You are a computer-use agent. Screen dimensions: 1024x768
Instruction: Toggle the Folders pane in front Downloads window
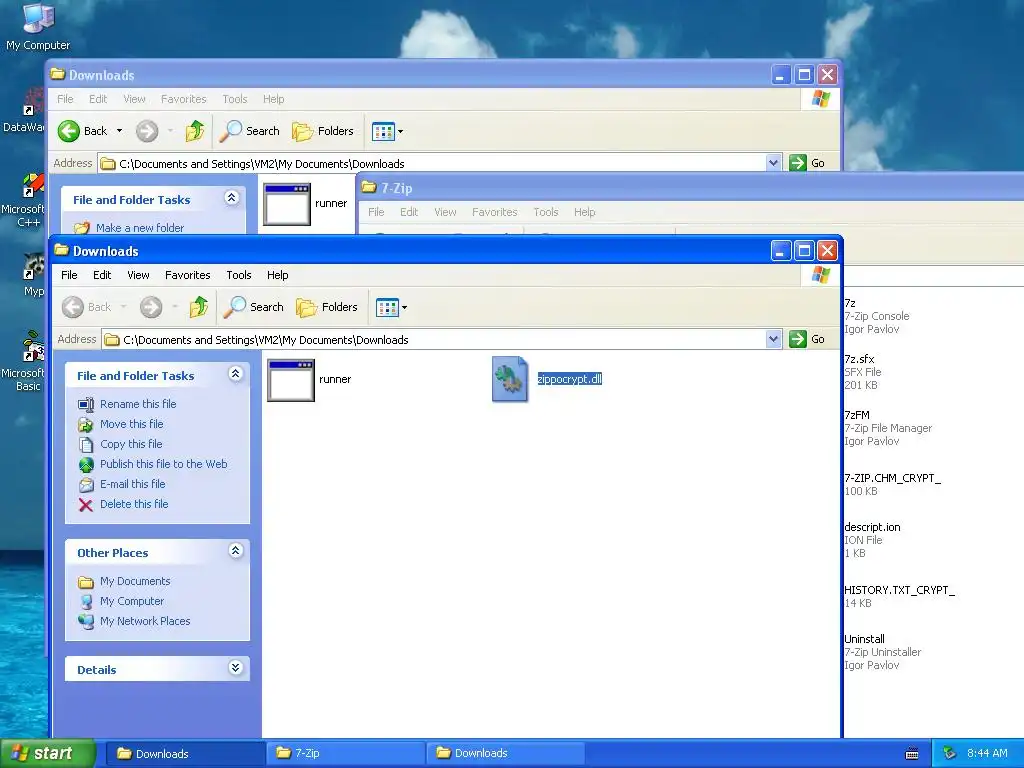point(327,307)
